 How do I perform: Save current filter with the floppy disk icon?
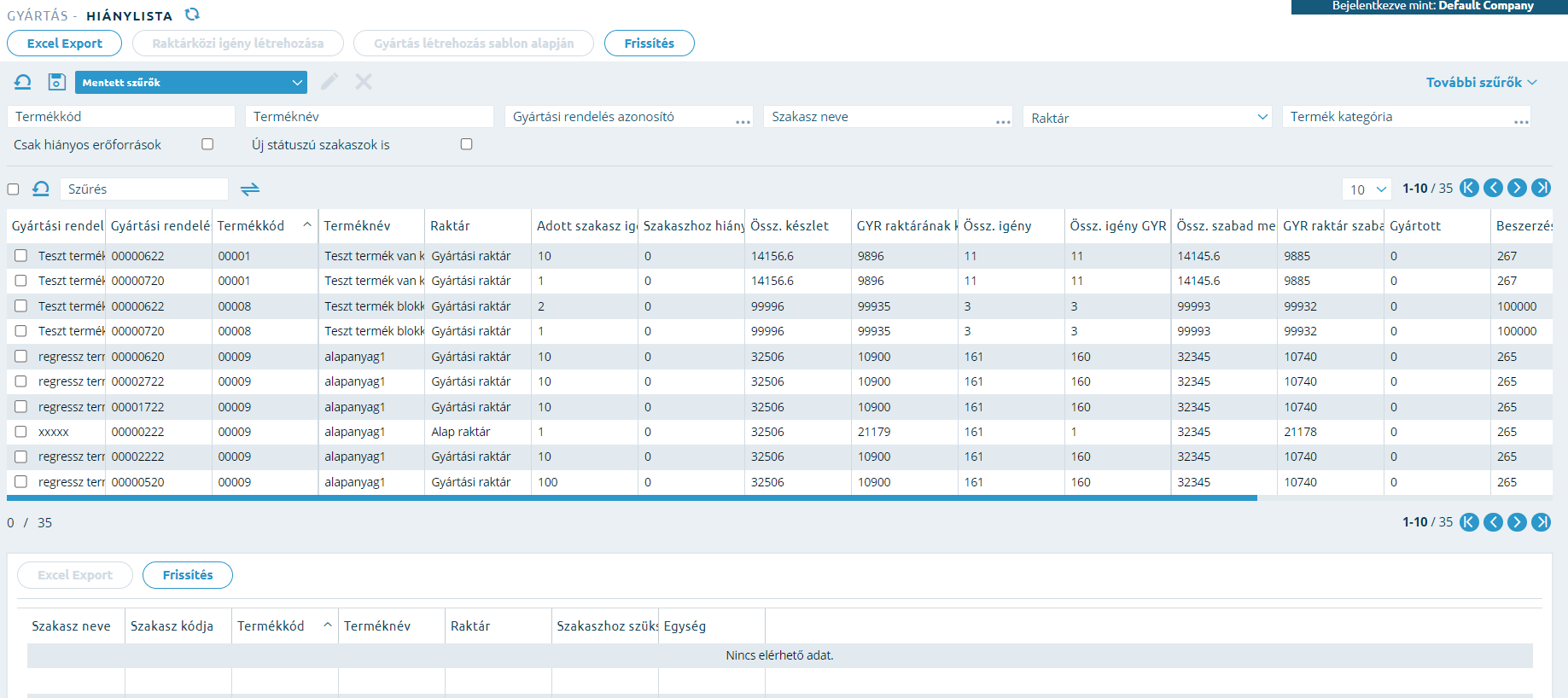tap(56, 82)
